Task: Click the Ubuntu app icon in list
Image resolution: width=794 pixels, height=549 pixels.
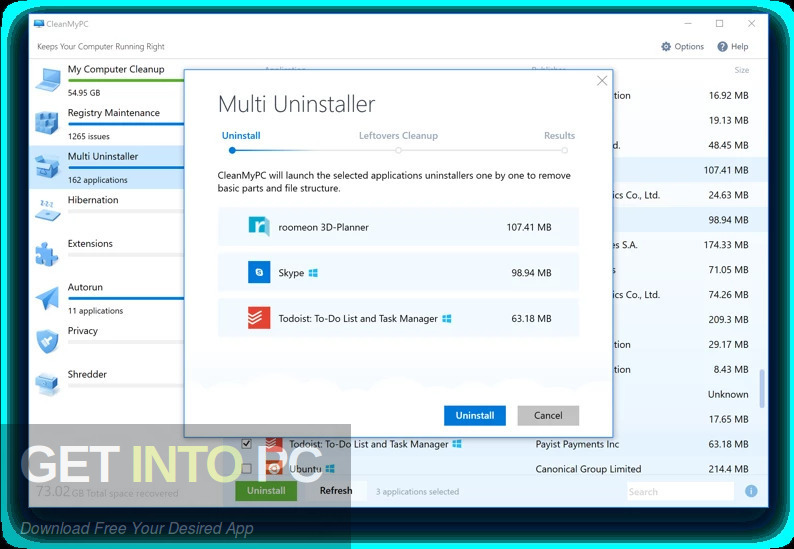Action: (x=273, y=469)
